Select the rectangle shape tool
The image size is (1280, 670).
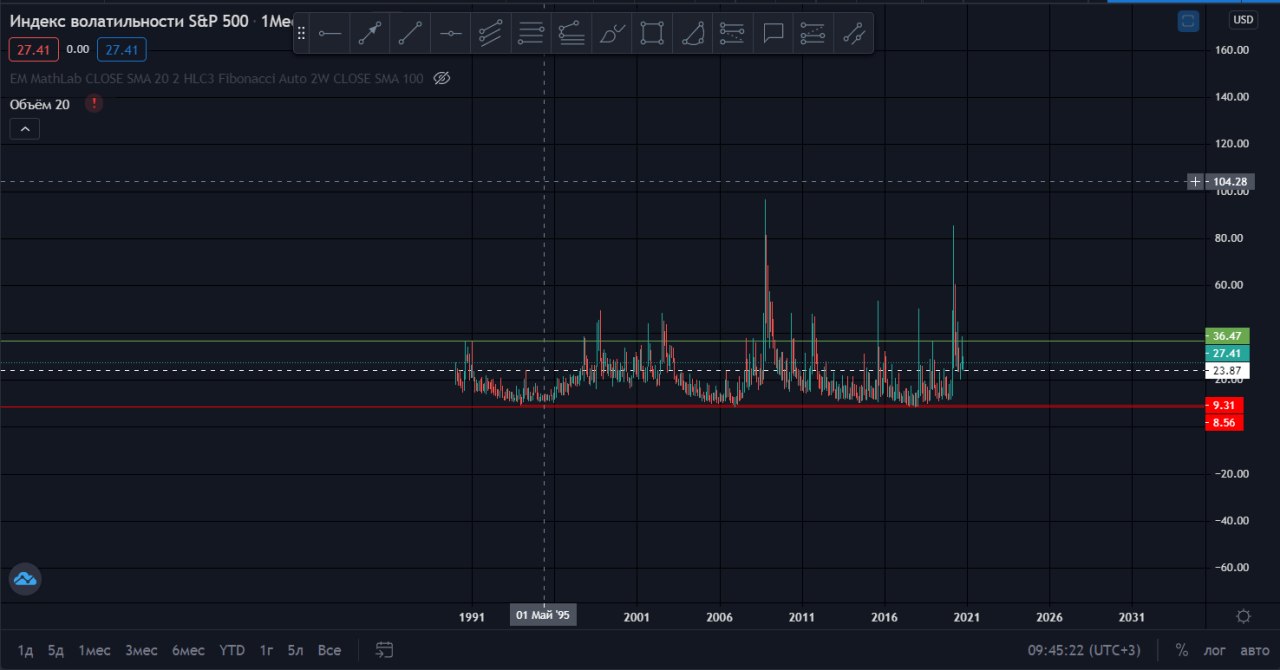point(652,33)
